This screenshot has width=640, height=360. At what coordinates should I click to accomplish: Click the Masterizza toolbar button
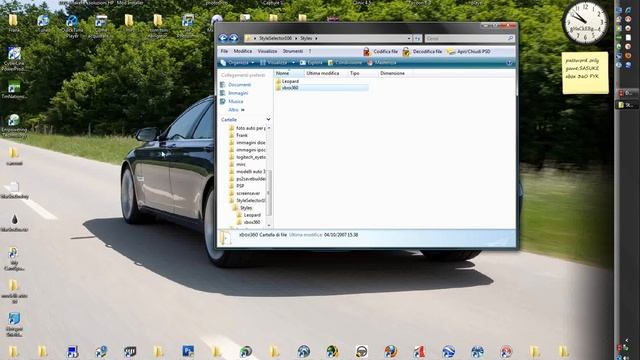click(382, 62)
